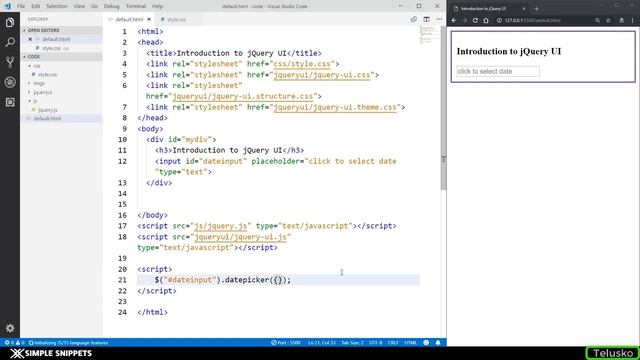
Task: Switch to the style.css editor tab
Action: 176,20
